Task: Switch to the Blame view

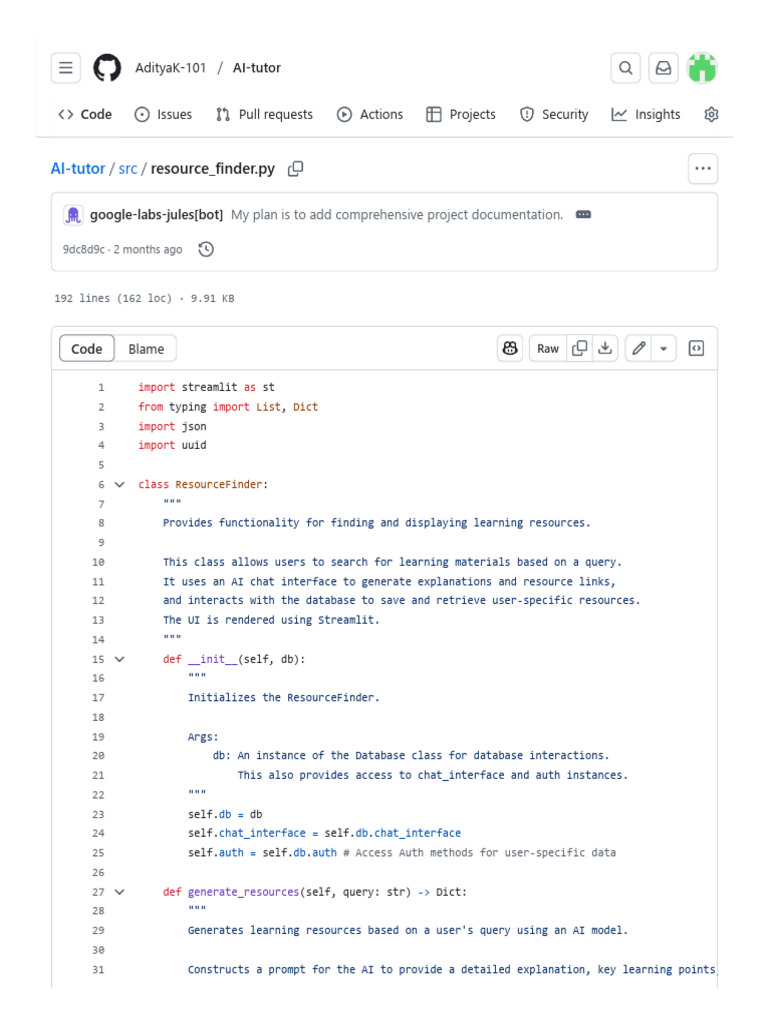Action: (x=146, y=349)
